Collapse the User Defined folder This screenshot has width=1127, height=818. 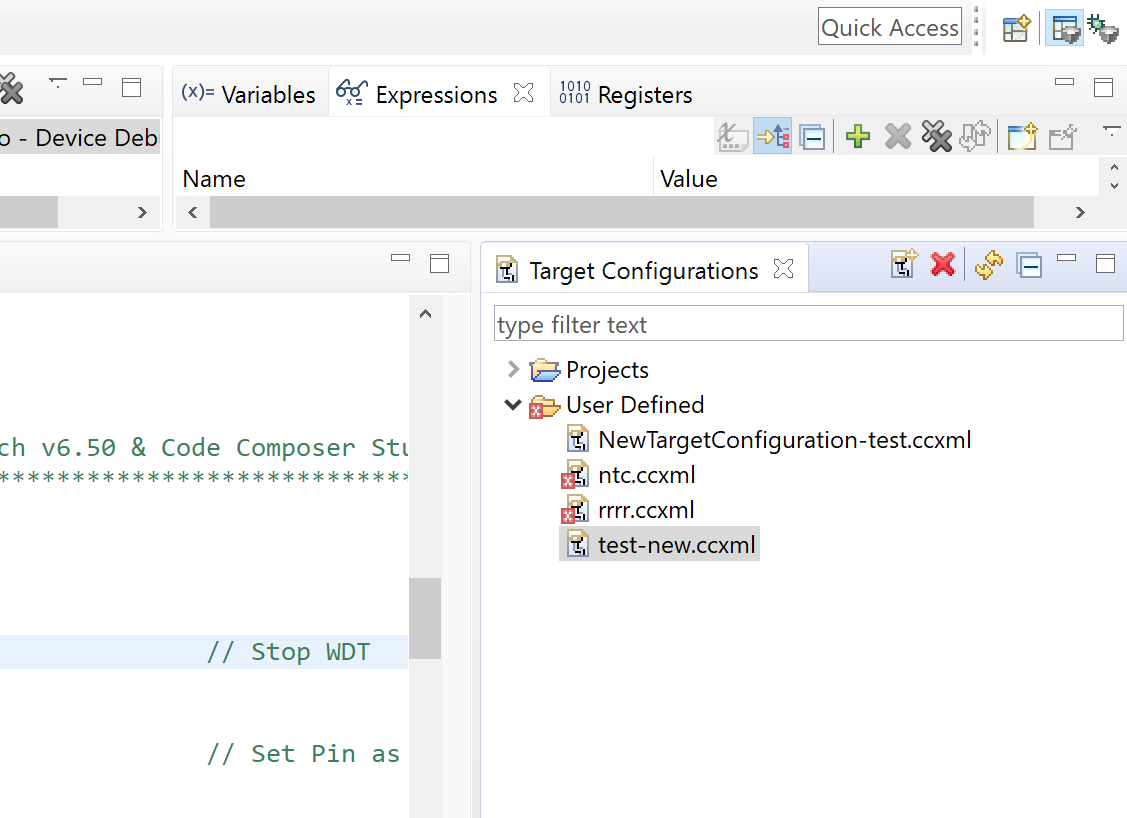click(513, 405)
